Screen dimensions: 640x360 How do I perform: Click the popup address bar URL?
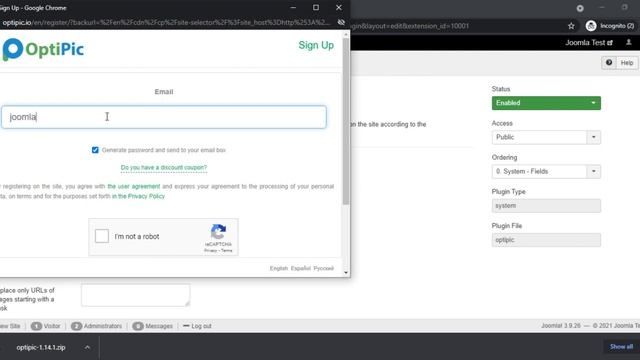pyautogui.click(x=167, y=22)
